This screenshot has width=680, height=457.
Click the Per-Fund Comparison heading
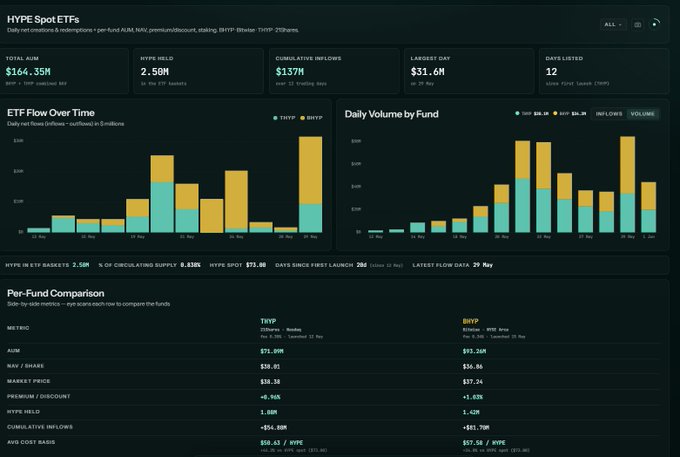click(56, 294)
